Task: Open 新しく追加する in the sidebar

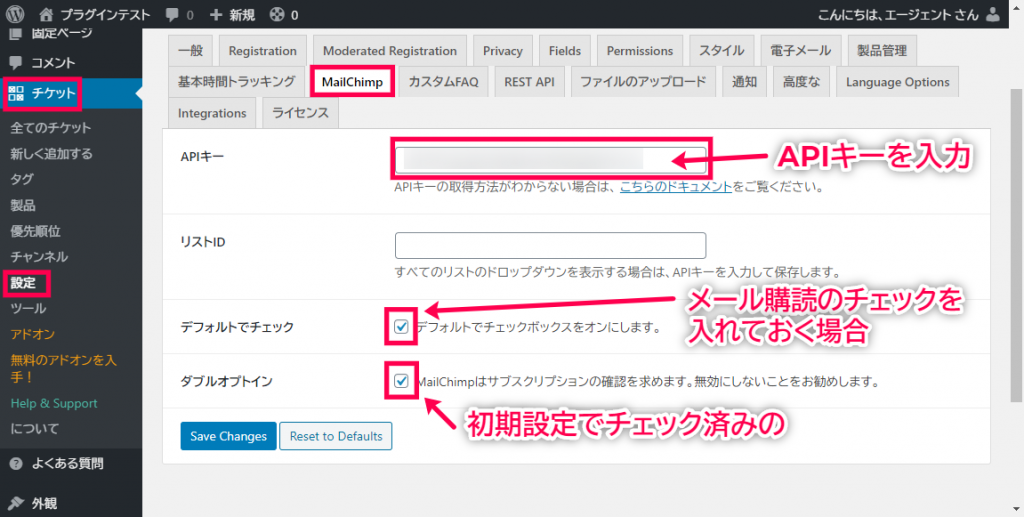Action: click(x=52, y=154)
